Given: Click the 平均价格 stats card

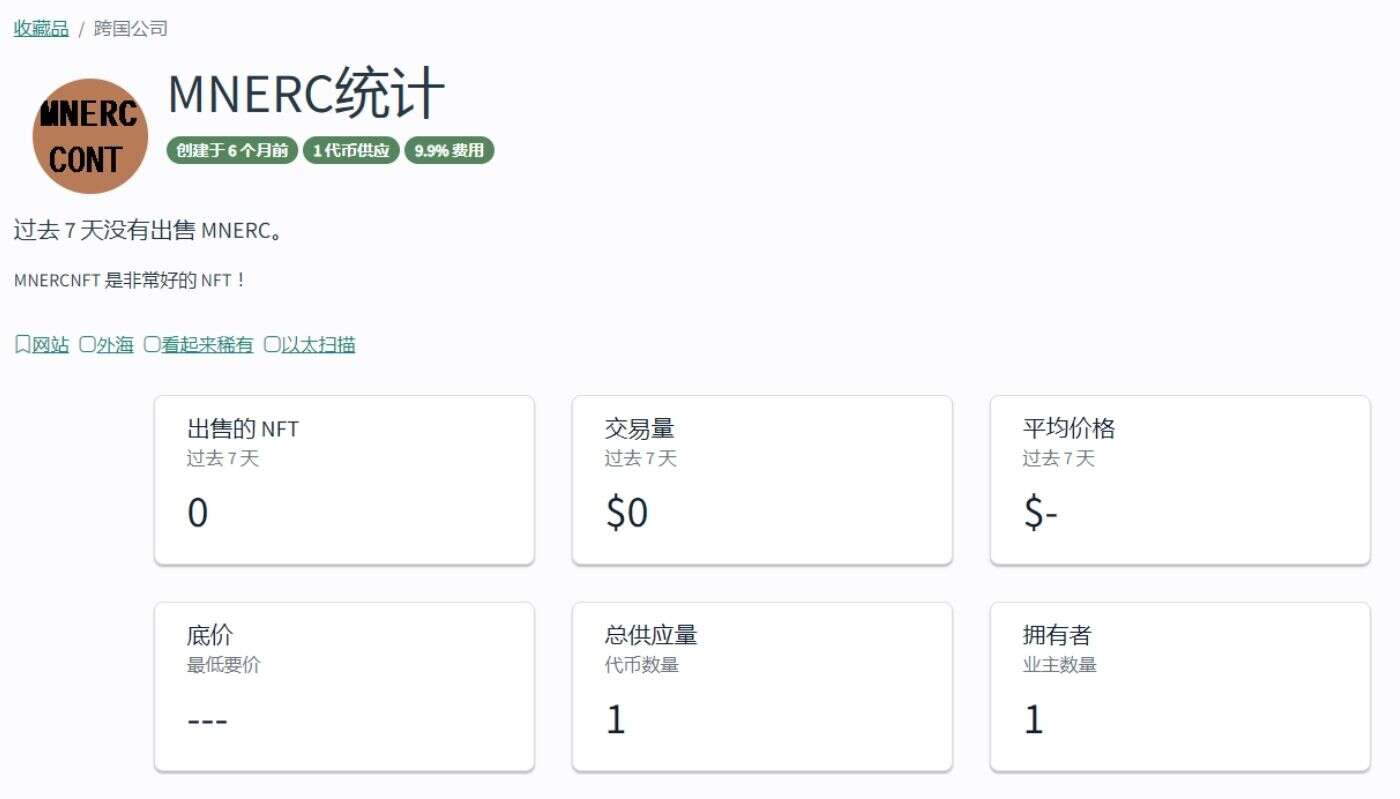Looking at the screenshot, I should pos(1180,480).
